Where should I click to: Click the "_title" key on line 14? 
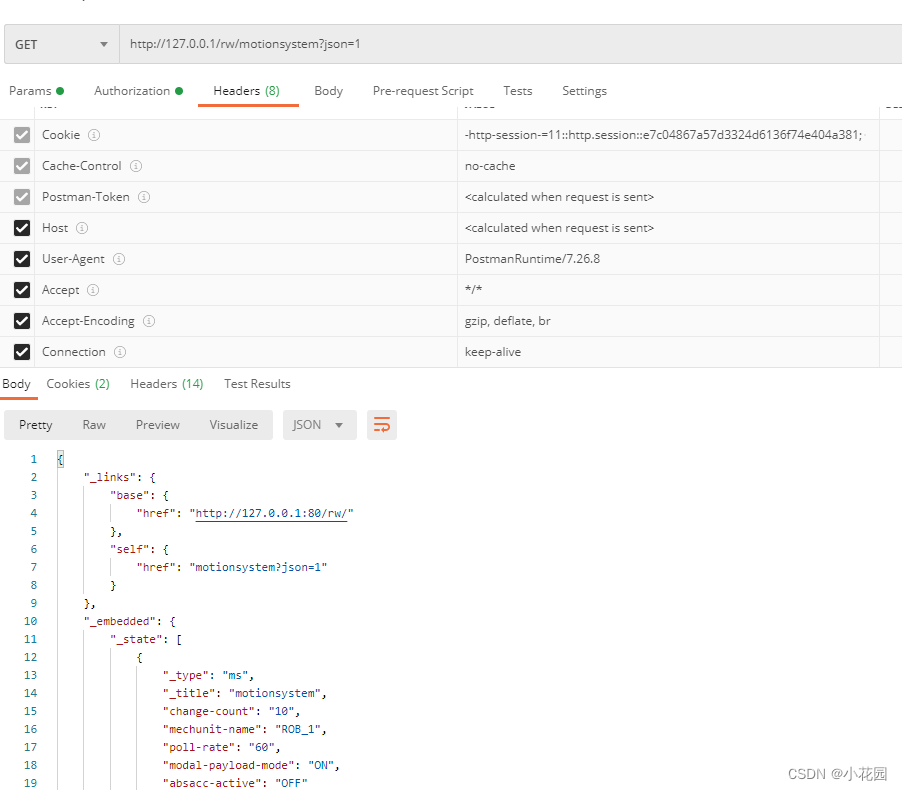coord(189,693)
